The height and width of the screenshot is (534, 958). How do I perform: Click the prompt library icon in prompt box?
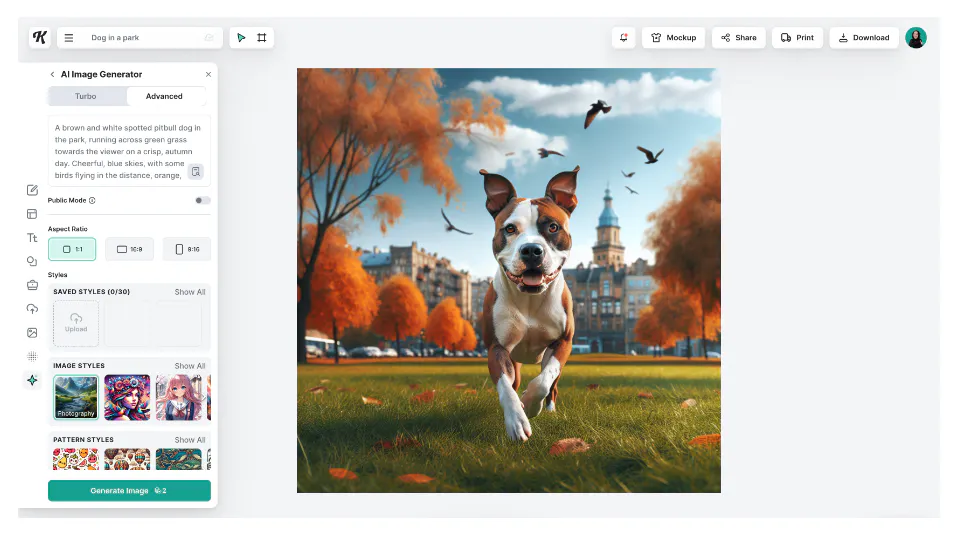pos(196,172)
